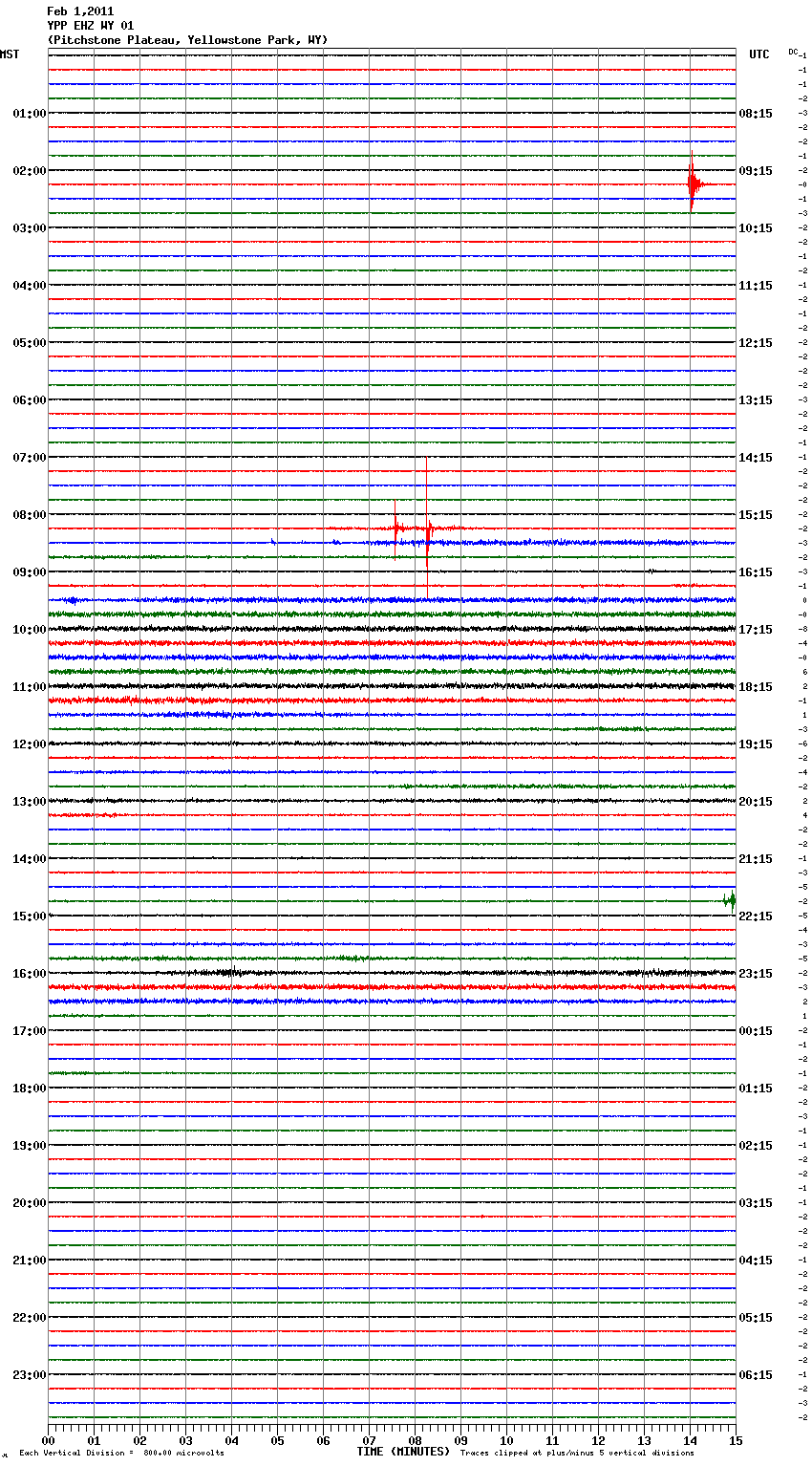
Task: Click the "01:00" MST time label
Action: 29,114
